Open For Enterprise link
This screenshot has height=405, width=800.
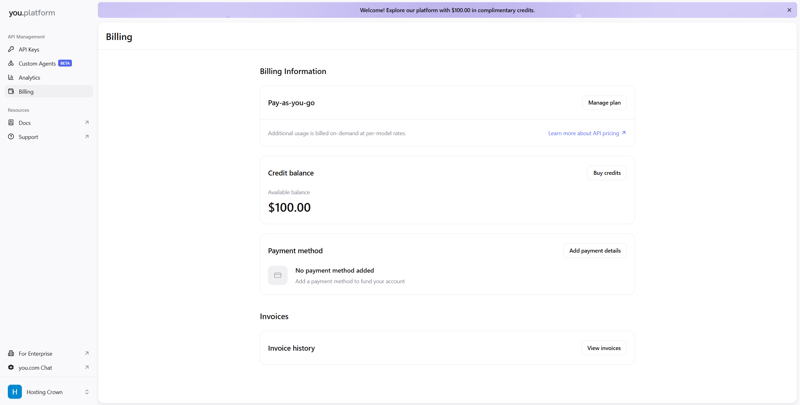click(49, 353)
